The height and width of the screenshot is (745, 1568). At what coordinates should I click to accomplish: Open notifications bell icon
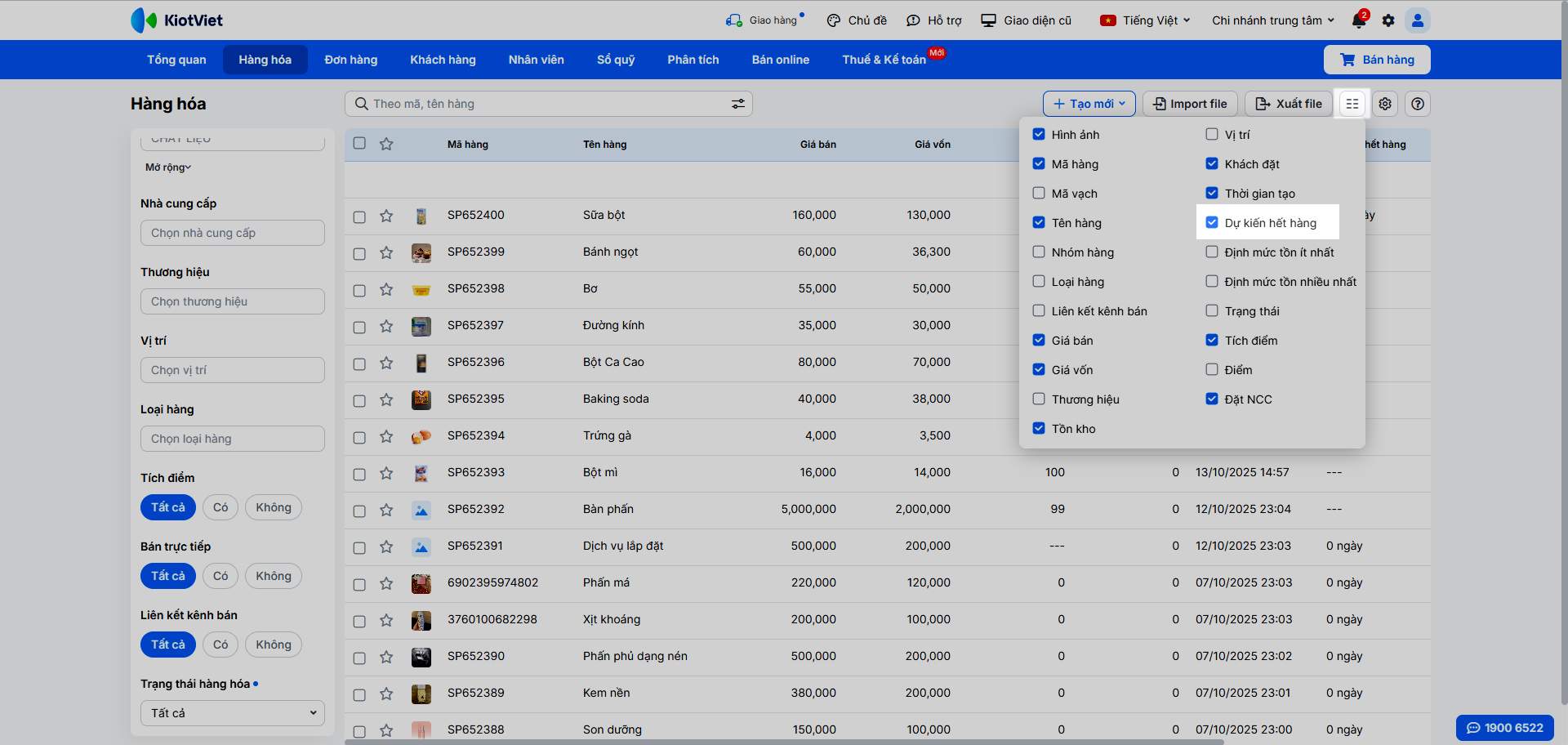point(1359,20)
